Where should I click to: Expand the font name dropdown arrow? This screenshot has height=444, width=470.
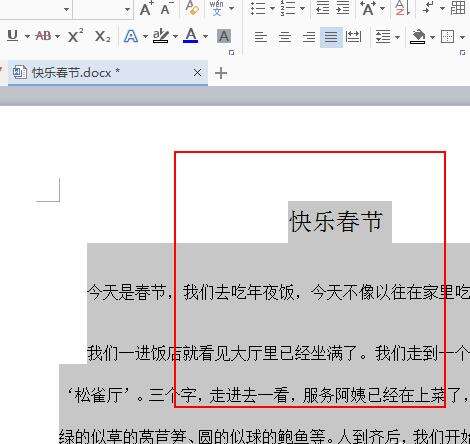pos(66,9)
